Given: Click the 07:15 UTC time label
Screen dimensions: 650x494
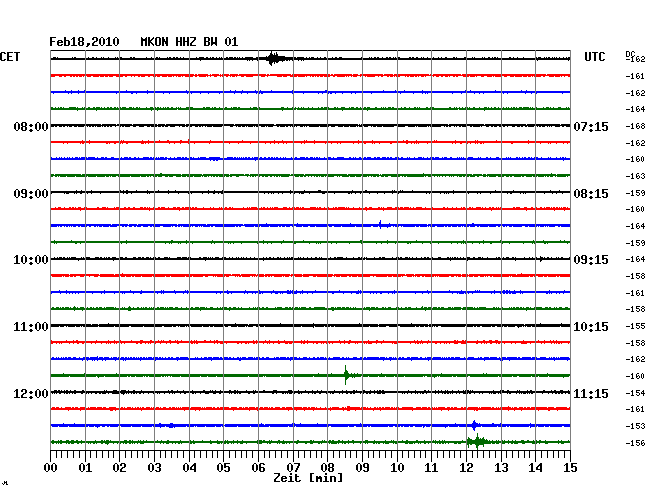Looking at the screenshot, I should tap(591, 126).
